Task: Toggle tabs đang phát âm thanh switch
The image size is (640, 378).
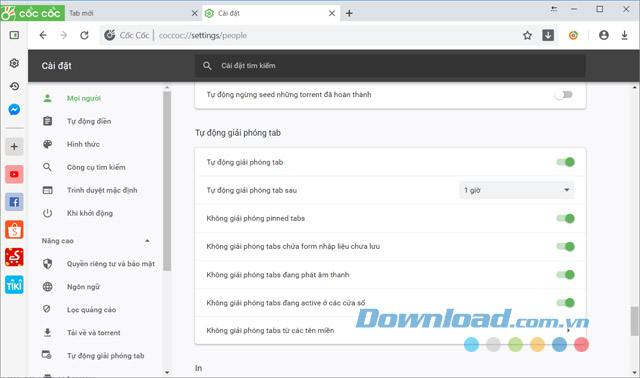Action: tap(566, 275)
